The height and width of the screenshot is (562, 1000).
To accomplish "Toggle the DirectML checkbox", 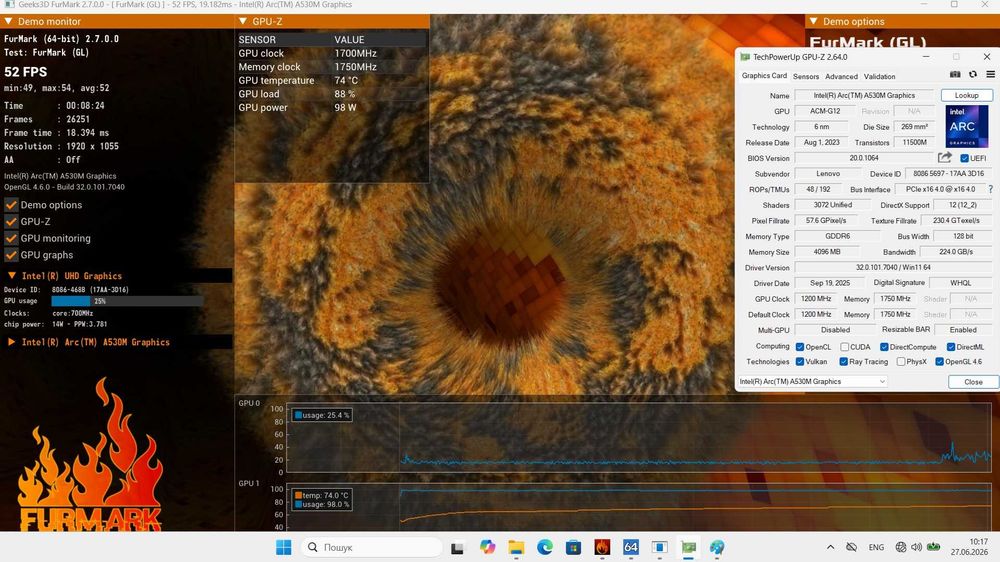I will click(951, 347).
